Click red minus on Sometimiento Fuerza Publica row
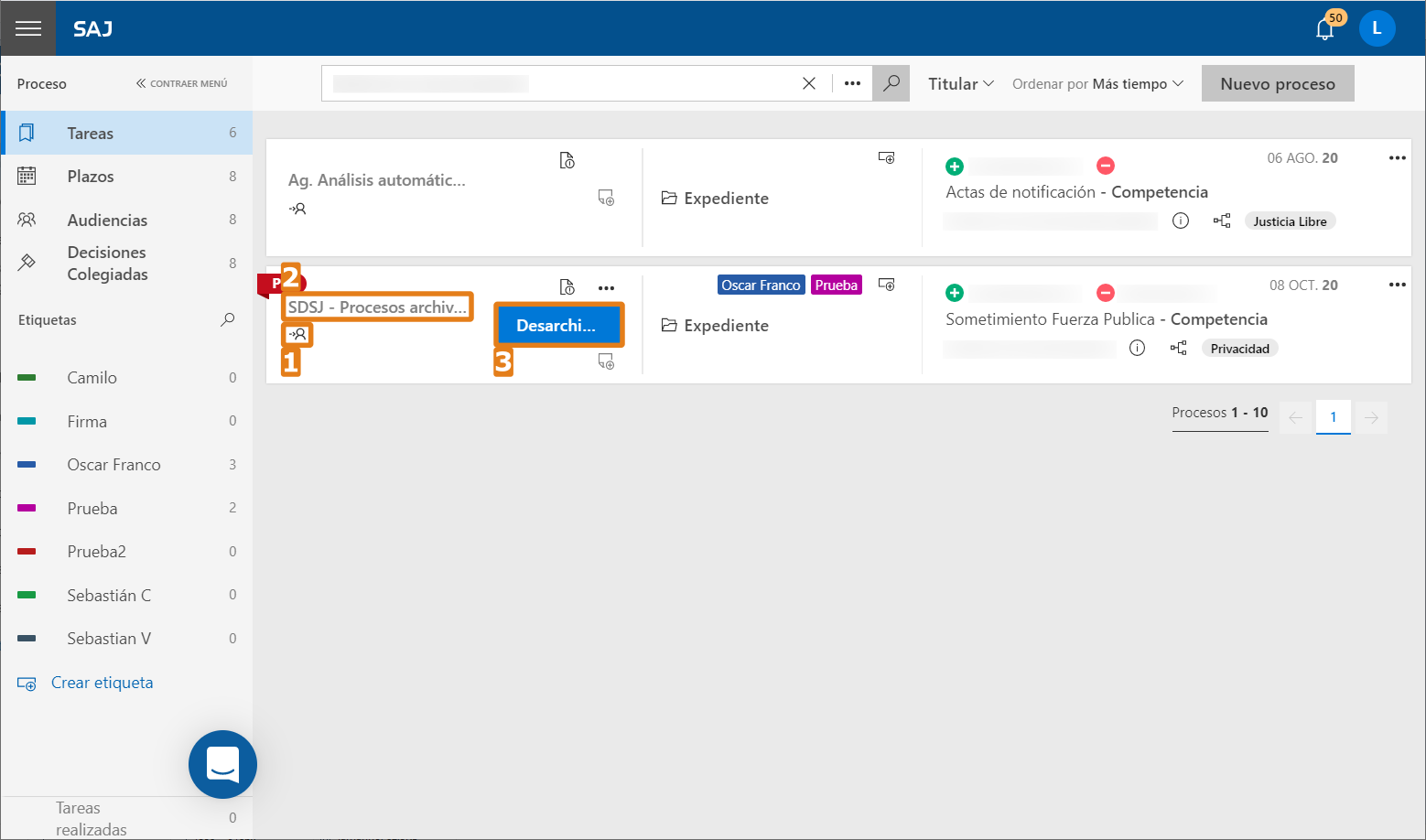The width and height of the screenshot is (1426, 840). coord(1106,293)
